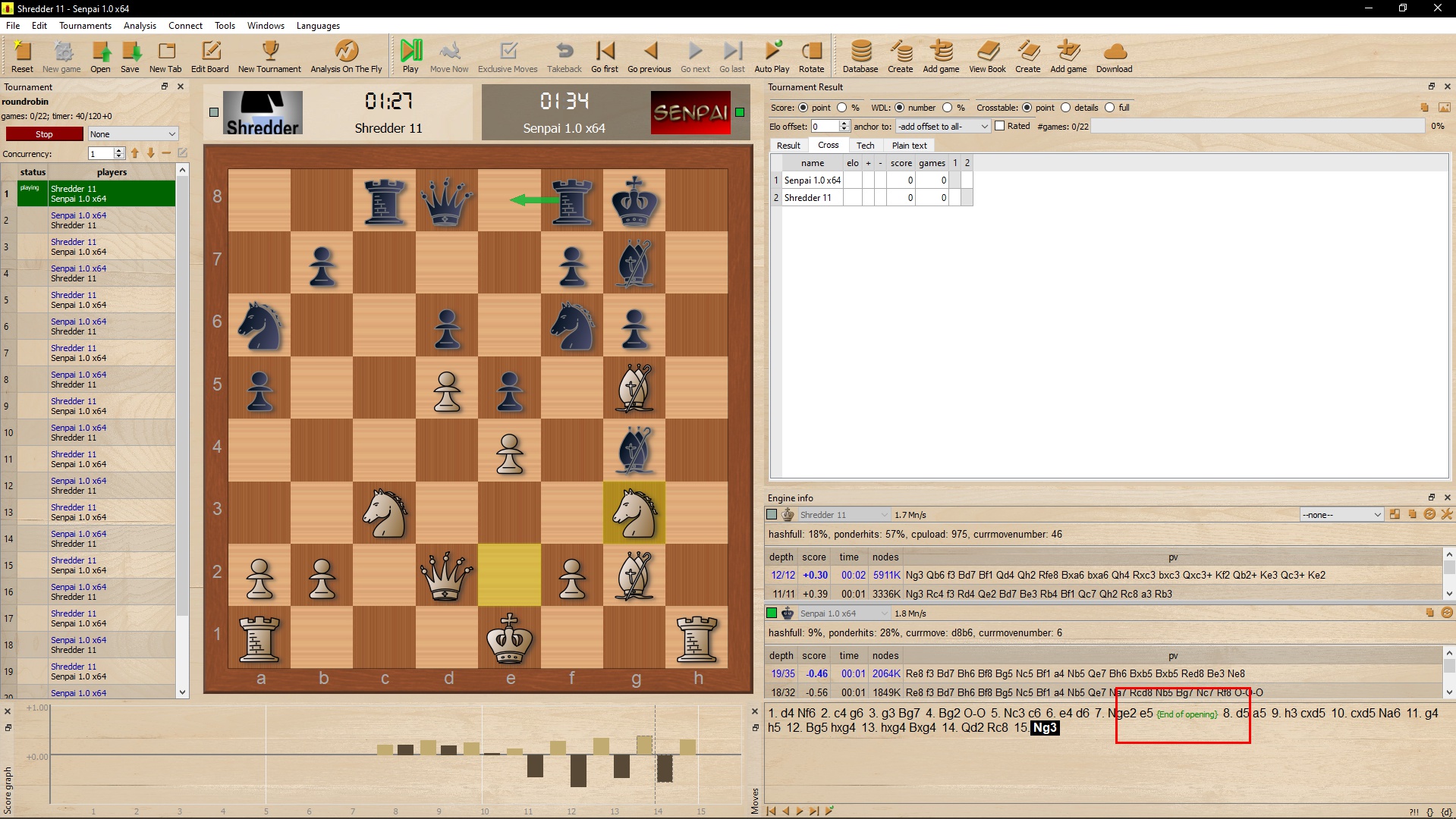Image resolution: width=1456 pixels, height=819 pixels.
Task: Click the red Stop button
Action: (44, 134)
